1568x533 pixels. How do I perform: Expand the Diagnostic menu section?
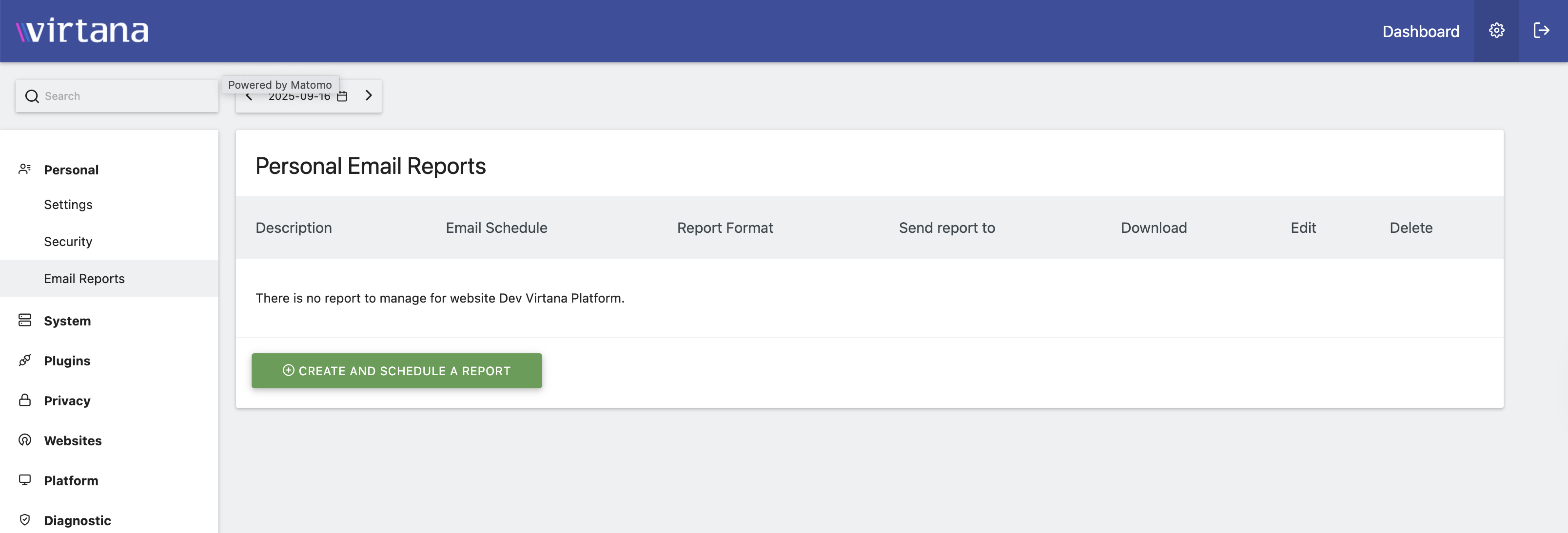77,520
